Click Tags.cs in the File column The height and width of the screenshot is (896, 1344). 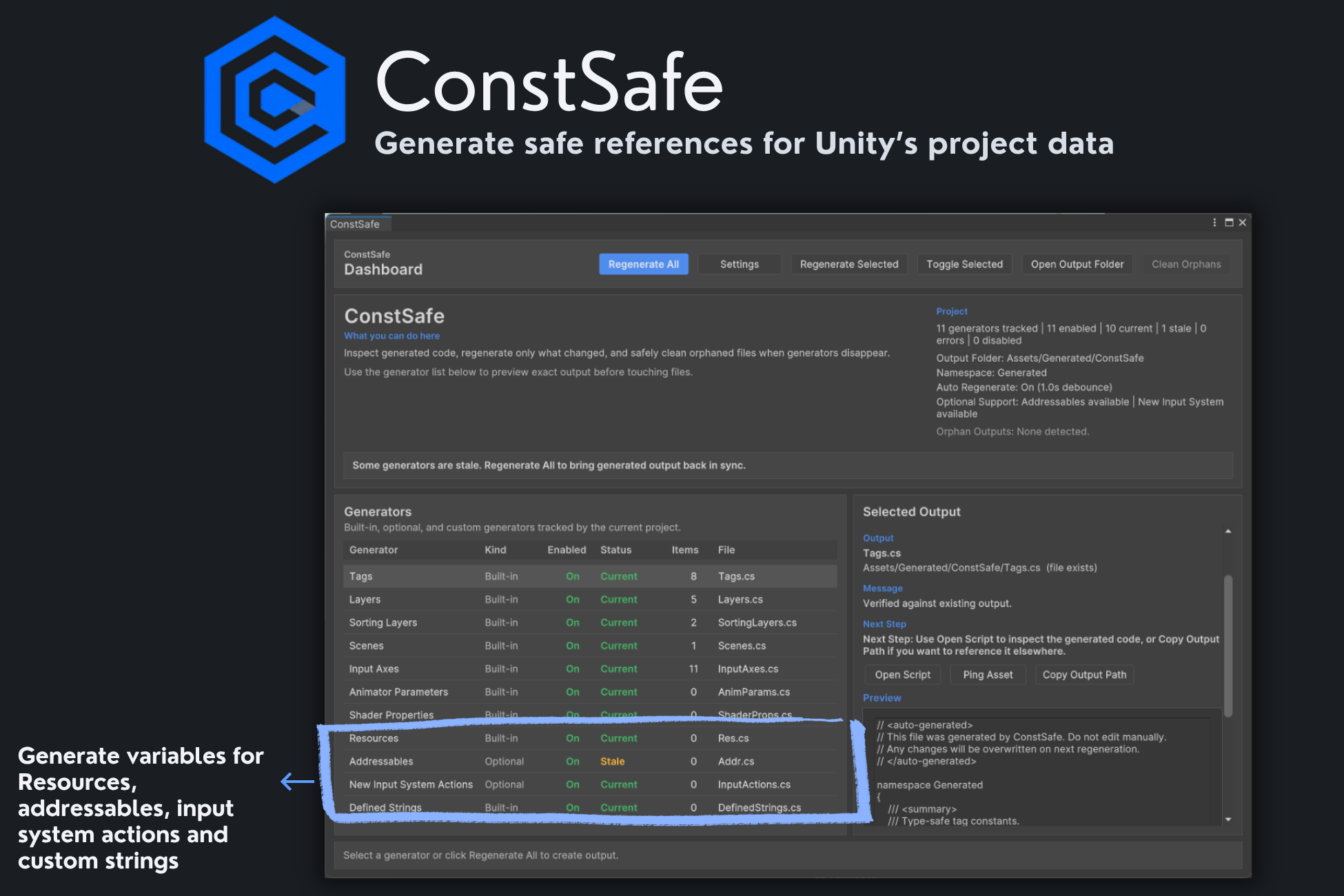(736, 576)
